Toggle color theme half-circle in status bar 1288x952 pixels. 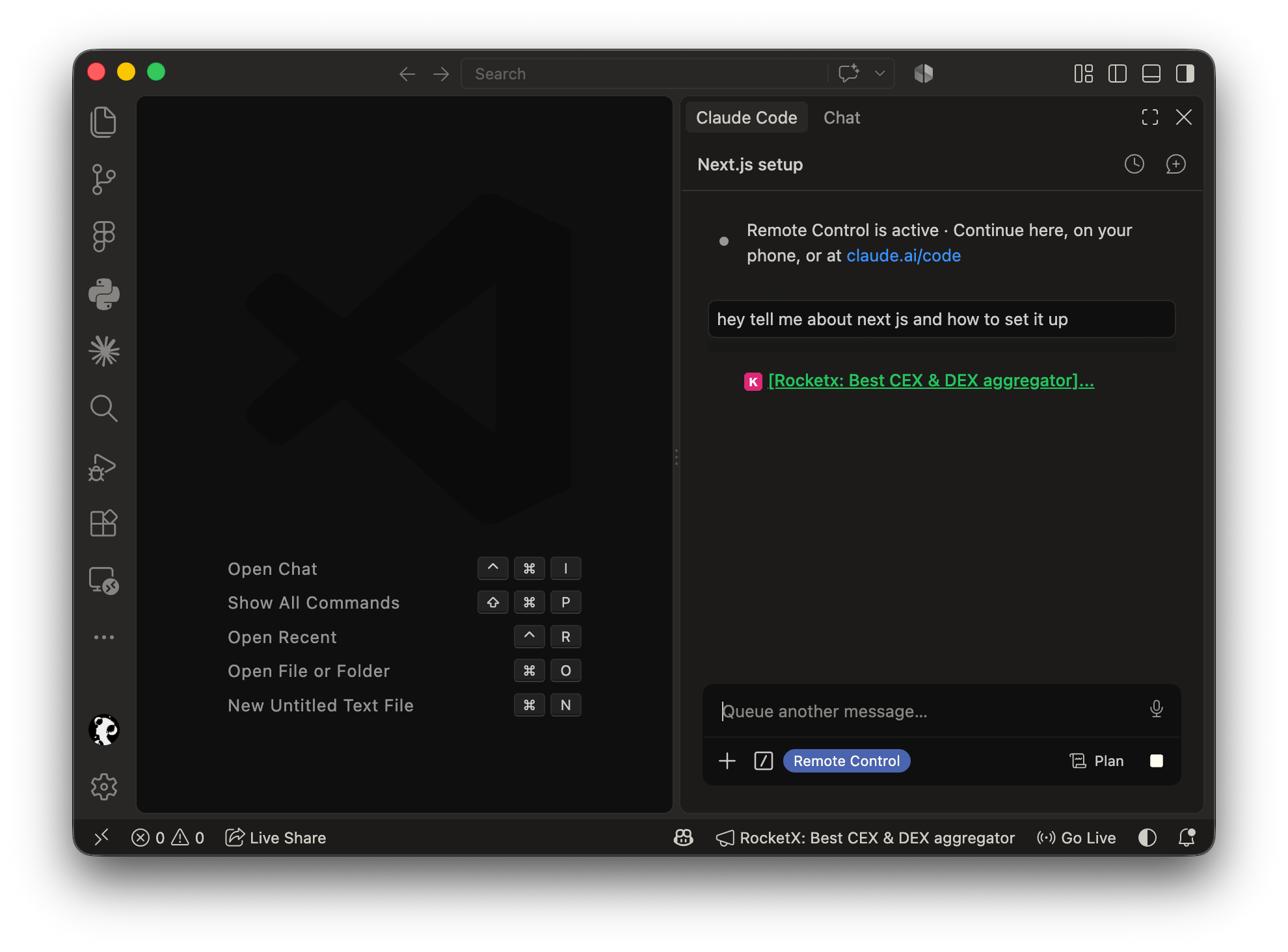pos(1147,838)
